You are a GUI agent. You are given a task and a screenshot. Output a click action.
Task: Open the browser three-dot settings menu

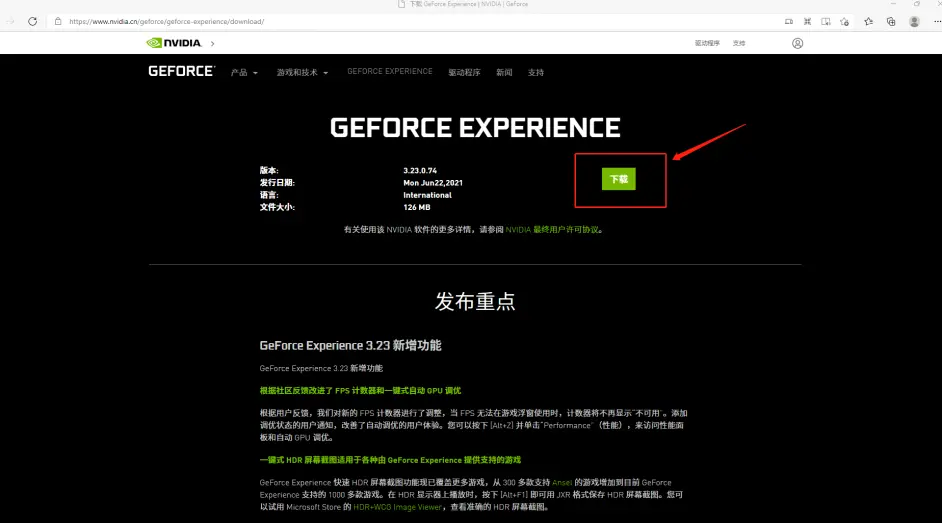tap(937, 22)
